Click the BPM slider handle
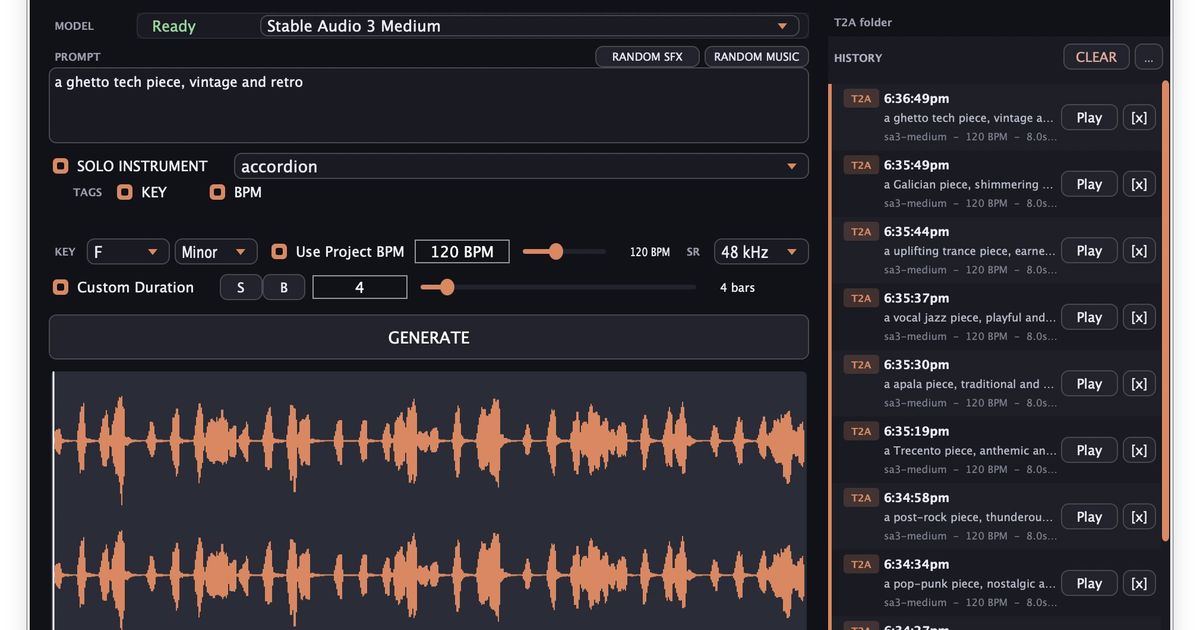The image size is (1200, 630). pos(556,252)
